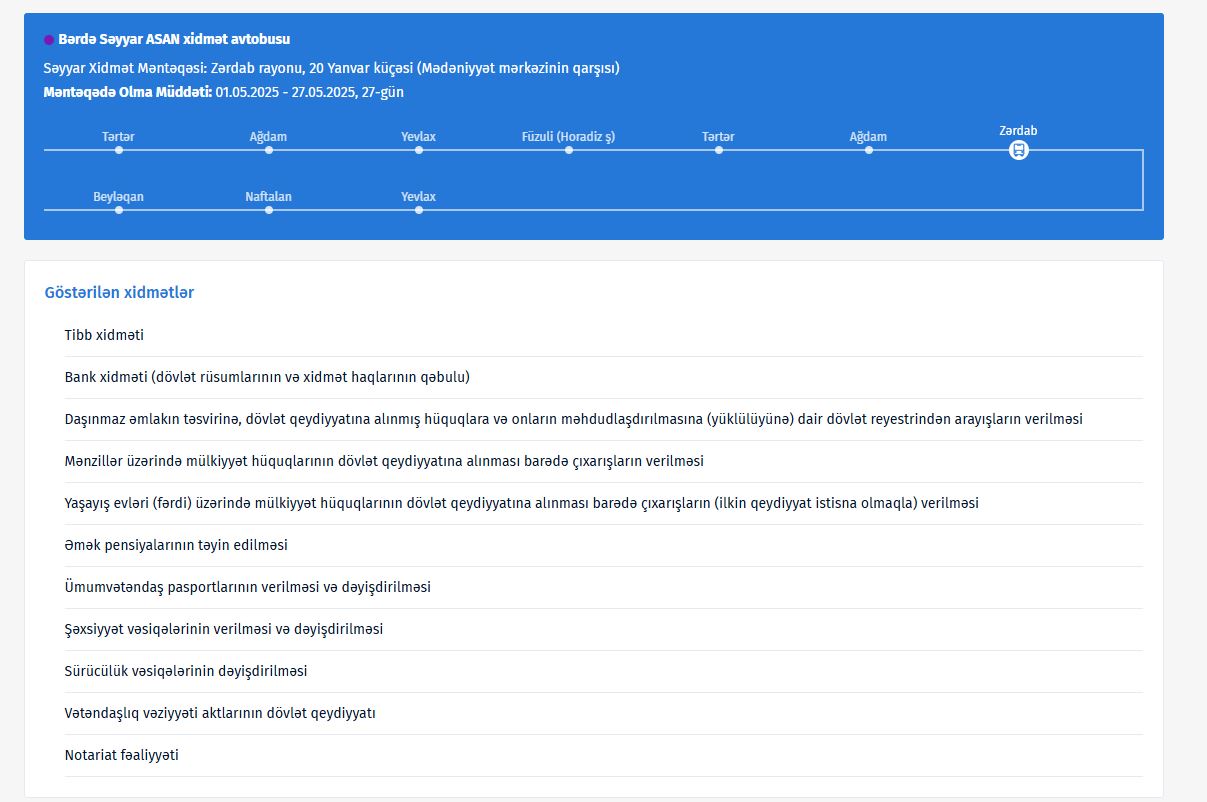Select the Füzuli (Horadiz ş) stop
Image resolution: width=1207 pixels, height=802 pixels.
point(569,150)
